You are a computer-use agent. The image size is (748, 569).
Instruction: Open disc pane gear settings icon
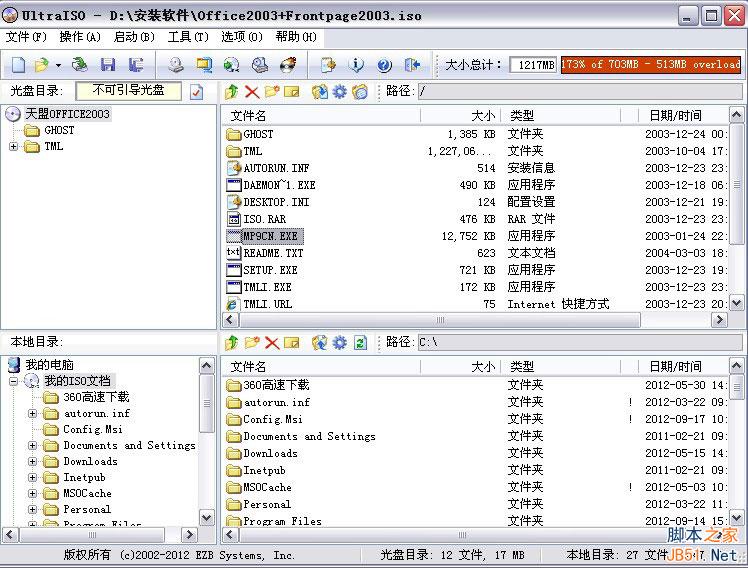(x=340, y=91)
